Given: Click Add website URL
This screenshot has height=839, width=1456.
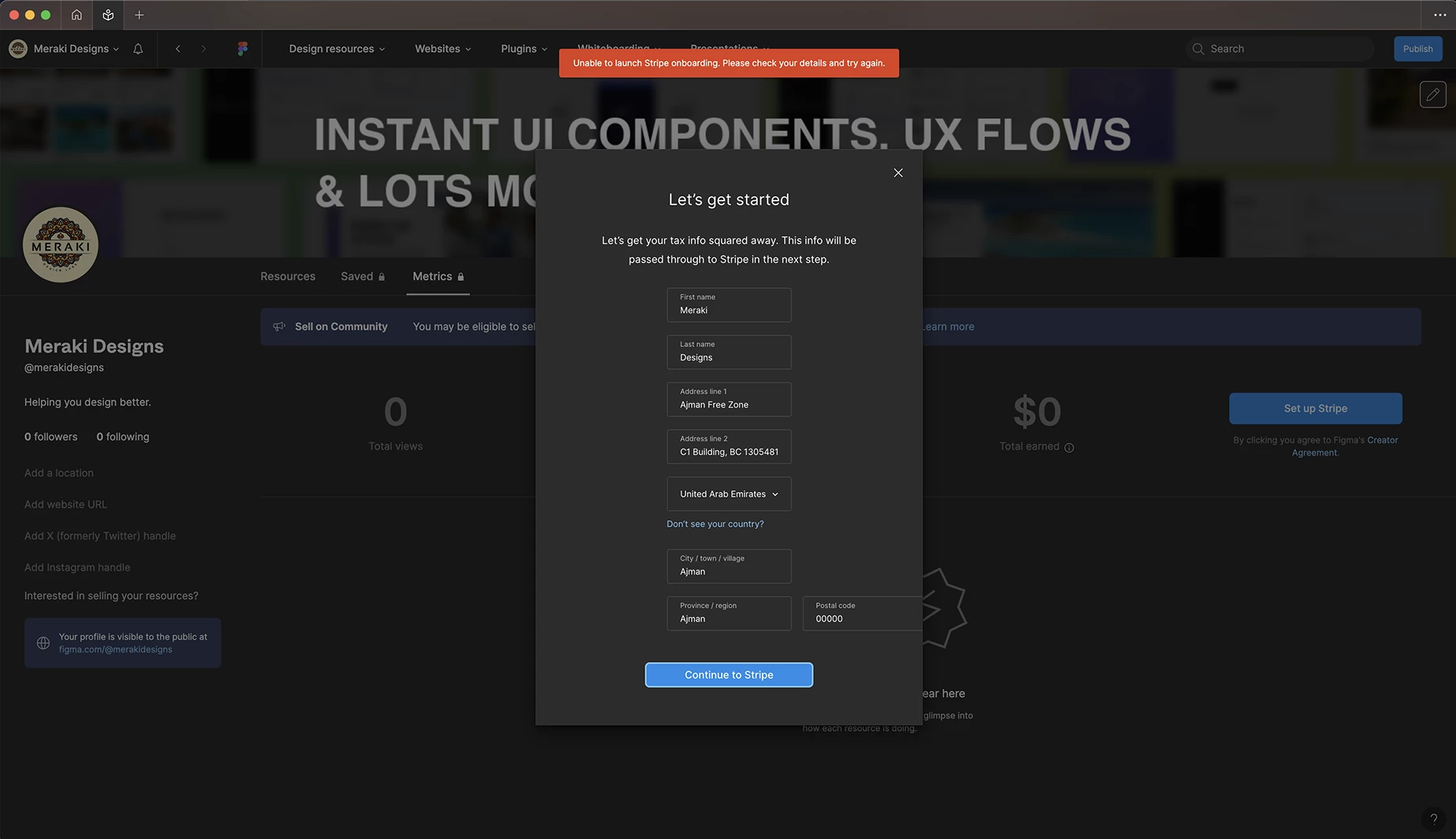Looking at the screenshot, I should click(x=65, y=505).
